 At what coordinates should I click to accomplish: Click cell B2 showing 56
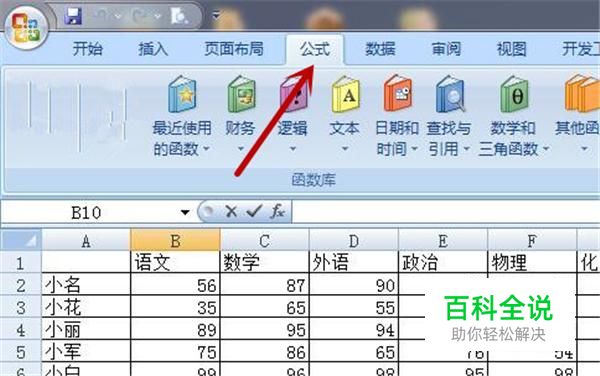[175, 285]
